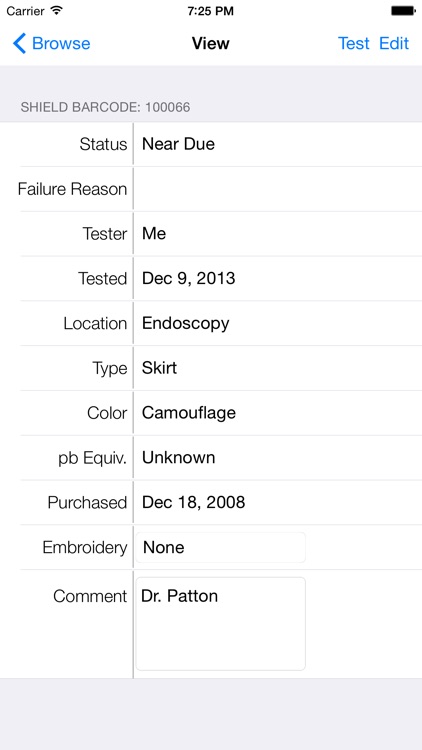Viewport: 422px width, 750px height.
Task: Select Purchased date Dec 18, 2008
Action: point(194,503)
